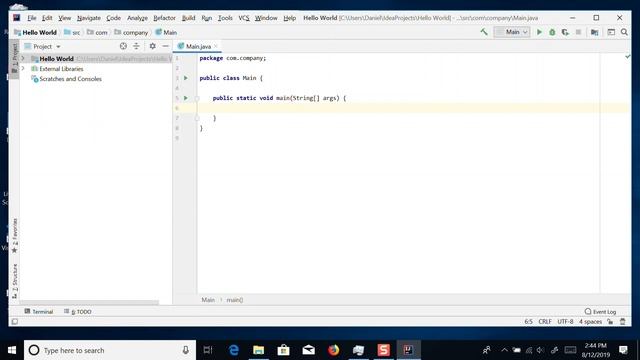Open the Navigate menu
Viewport: 640px width, 360px height.
pyautogui.click(x=89, y=18)
